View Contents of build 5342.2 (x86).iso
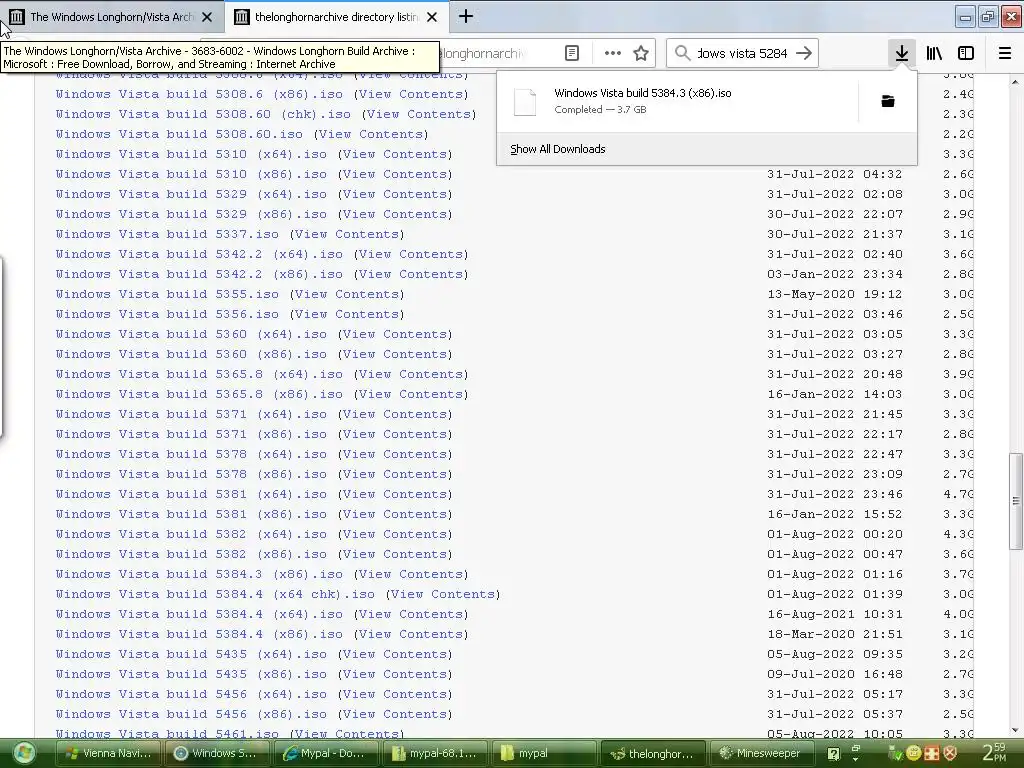The height and width of the screenshot is (768, 1024). pos(411,274)
